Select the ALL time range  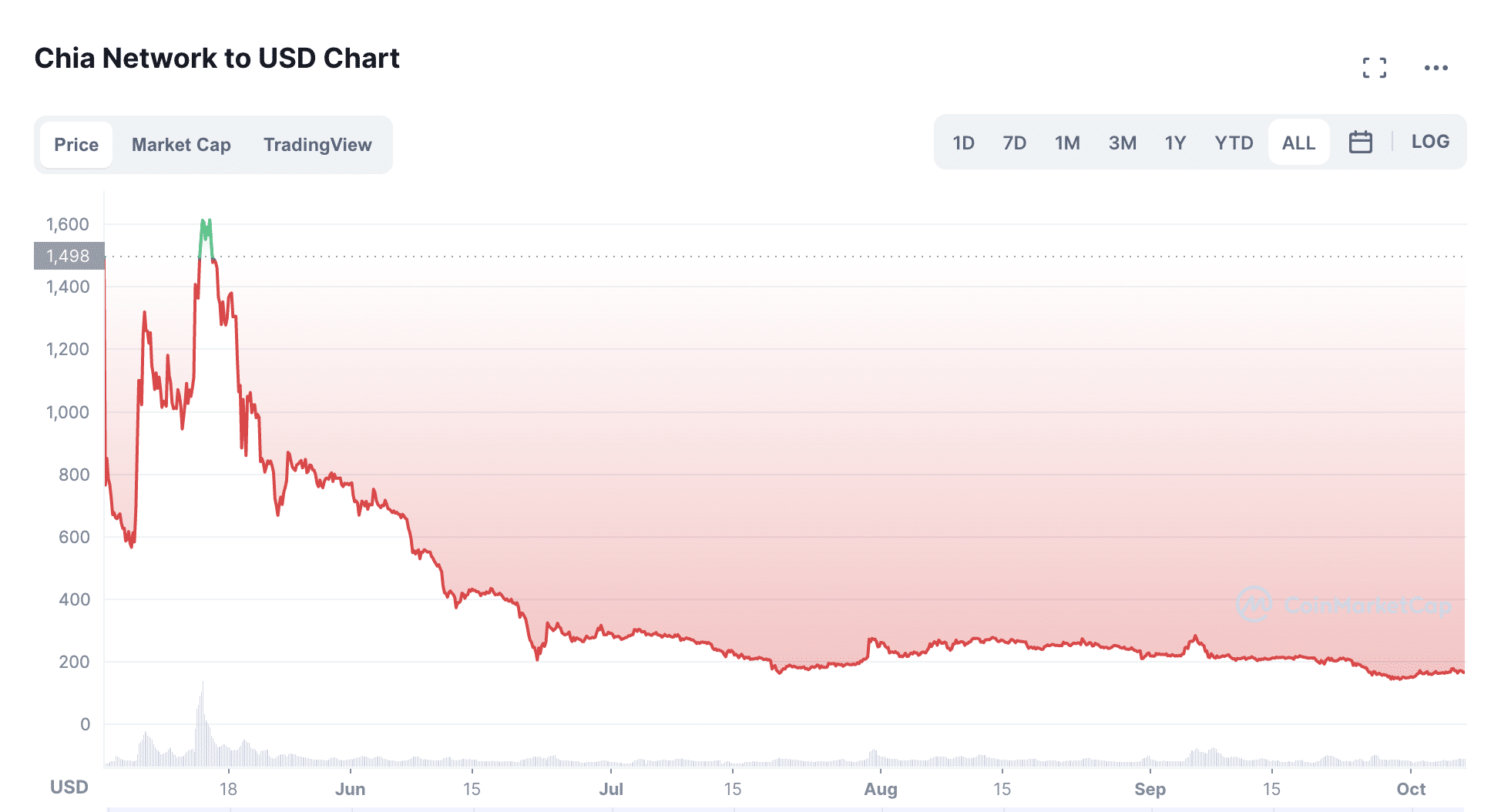tap(1298, 143)
